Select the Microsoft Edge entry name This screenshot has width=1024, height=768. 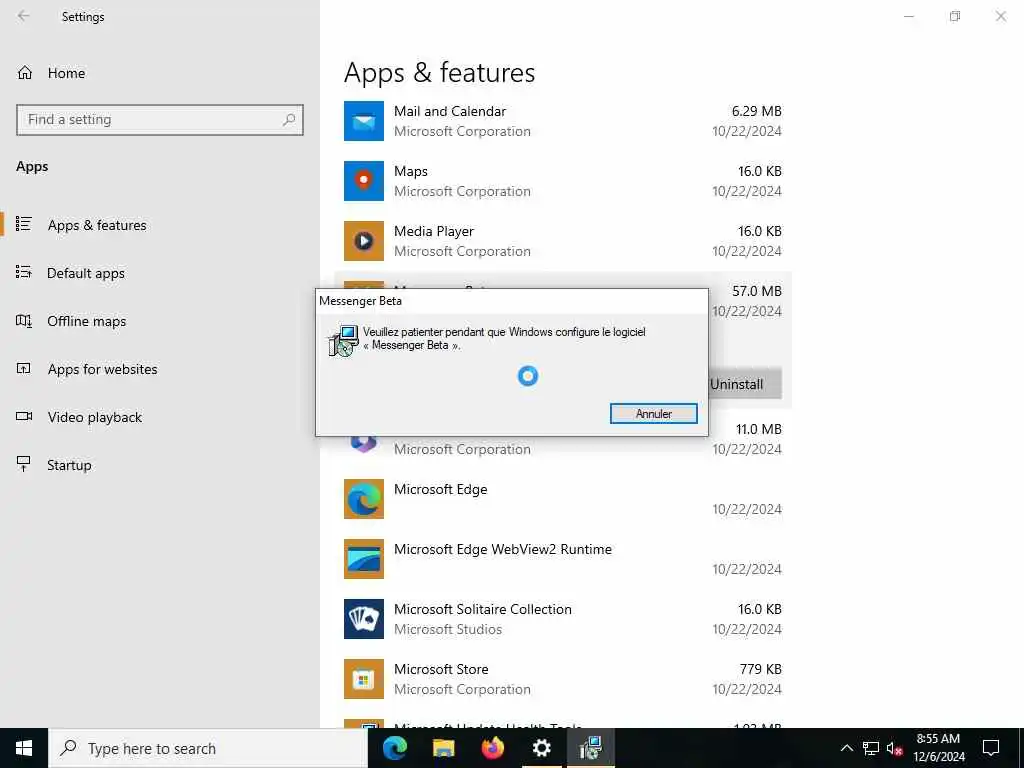440,489
